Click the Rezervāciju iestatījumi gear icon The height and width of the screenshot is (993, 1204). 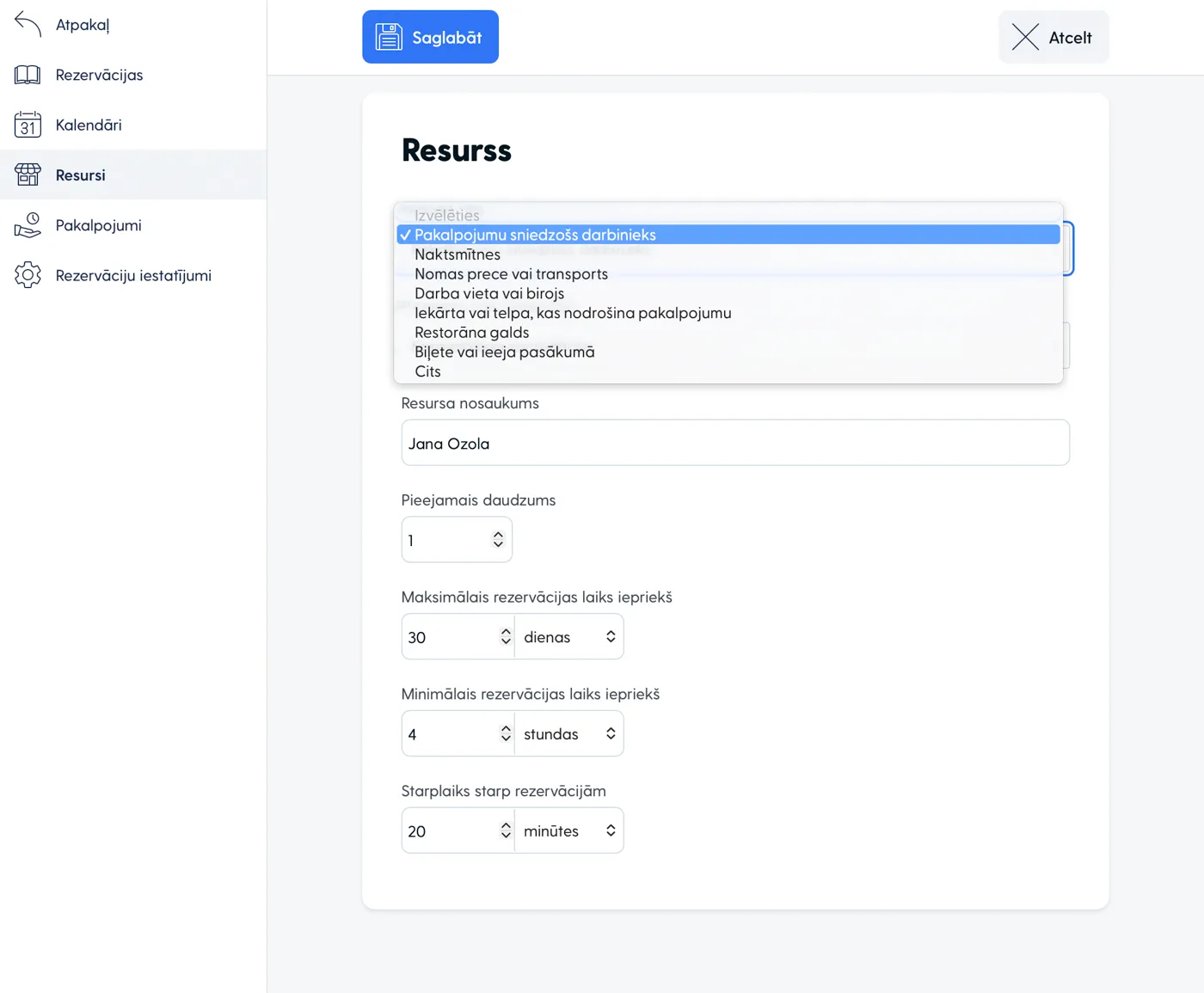[x=28, y=275]
